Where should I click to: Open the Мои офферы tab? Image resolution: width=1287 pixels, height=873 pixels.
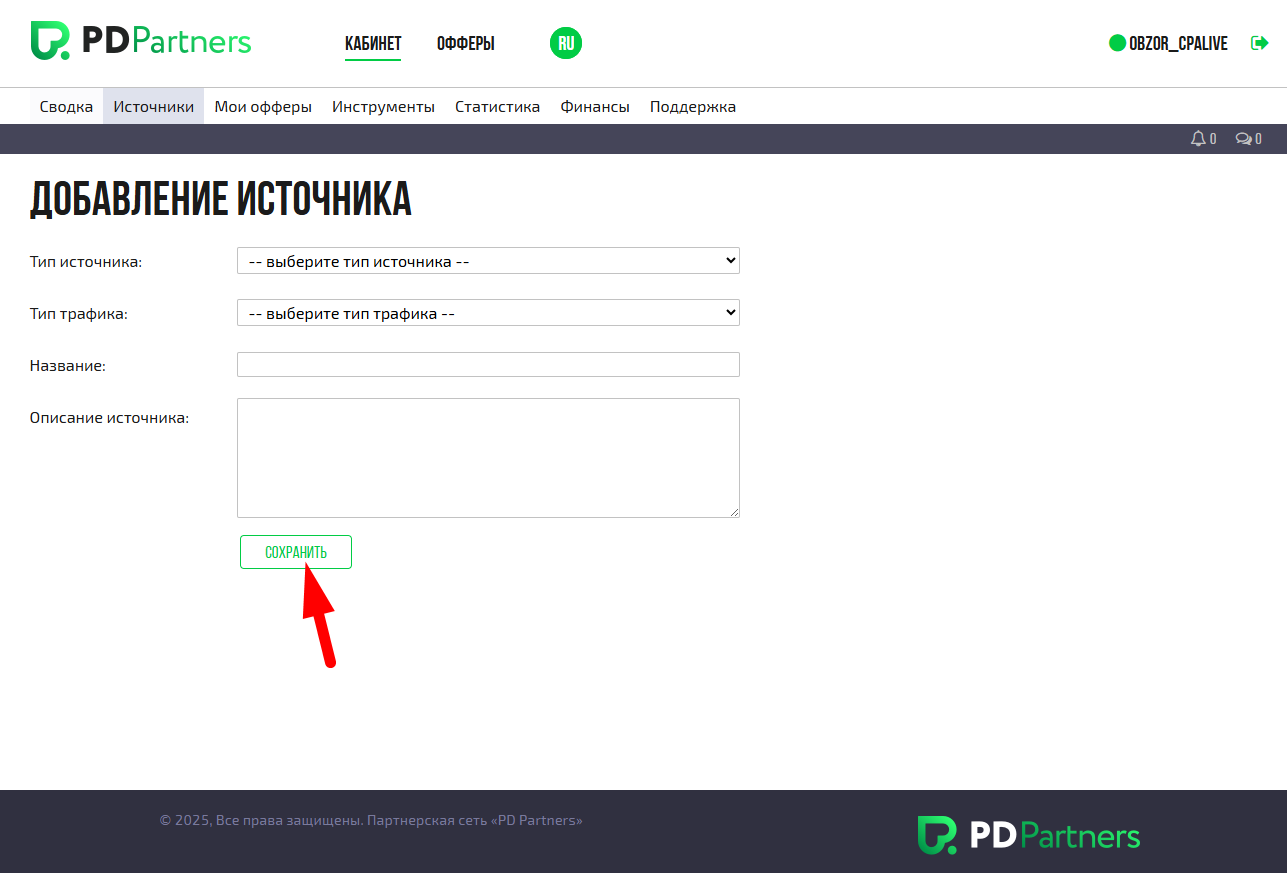pyautogui.click(x=263, y=106)
